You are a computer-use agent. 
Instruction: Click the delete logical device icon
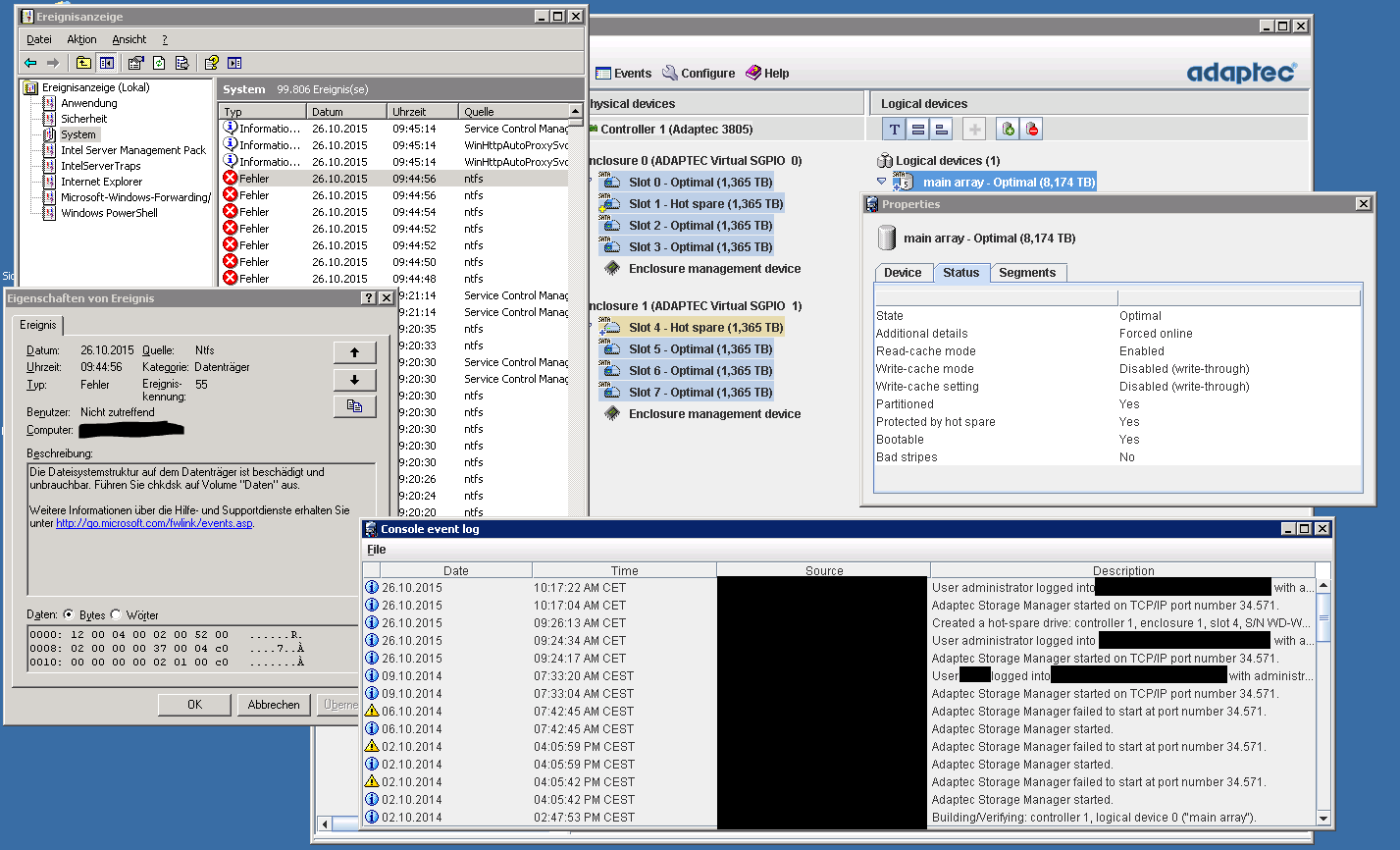tap(1031, 129)
